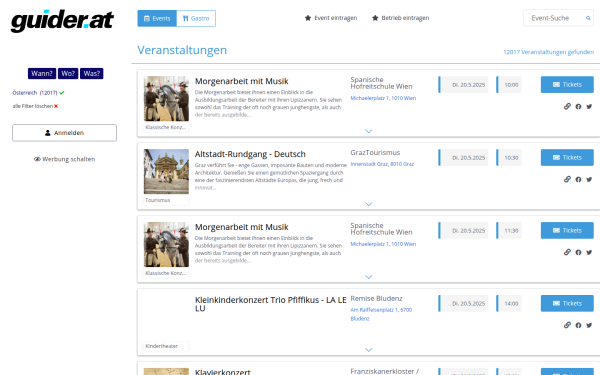Open Morgenarbeit mit Musik 11:30 thumbnail

pyautogui.click(x=166, y=245)
